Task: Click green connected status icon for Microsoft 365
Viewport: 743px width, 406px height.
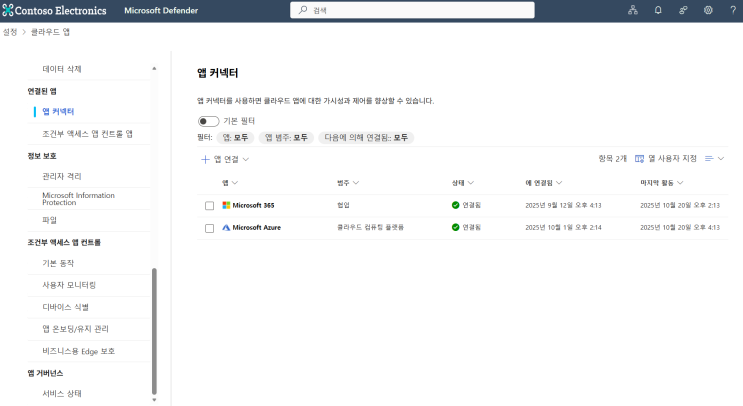Action: coord(455,205)
